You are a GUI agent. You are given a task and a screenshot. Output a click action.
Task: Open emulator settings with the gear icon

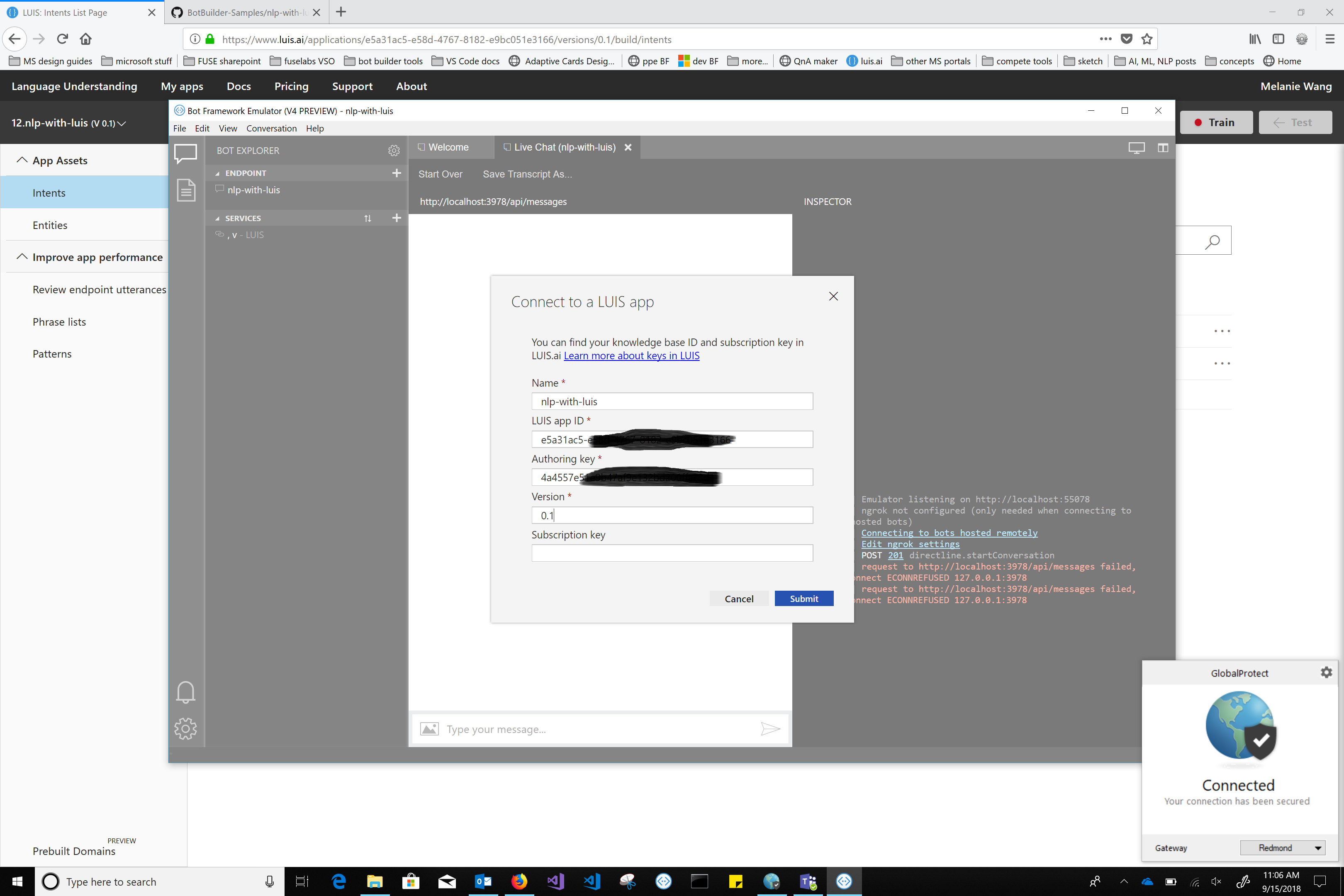click(186, 728)
